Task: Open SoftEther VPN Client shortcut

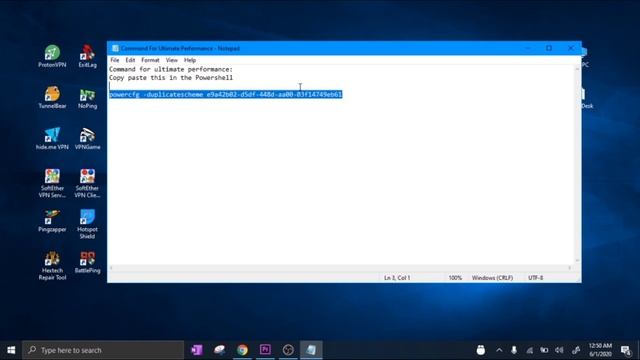Action: [87, 183]
